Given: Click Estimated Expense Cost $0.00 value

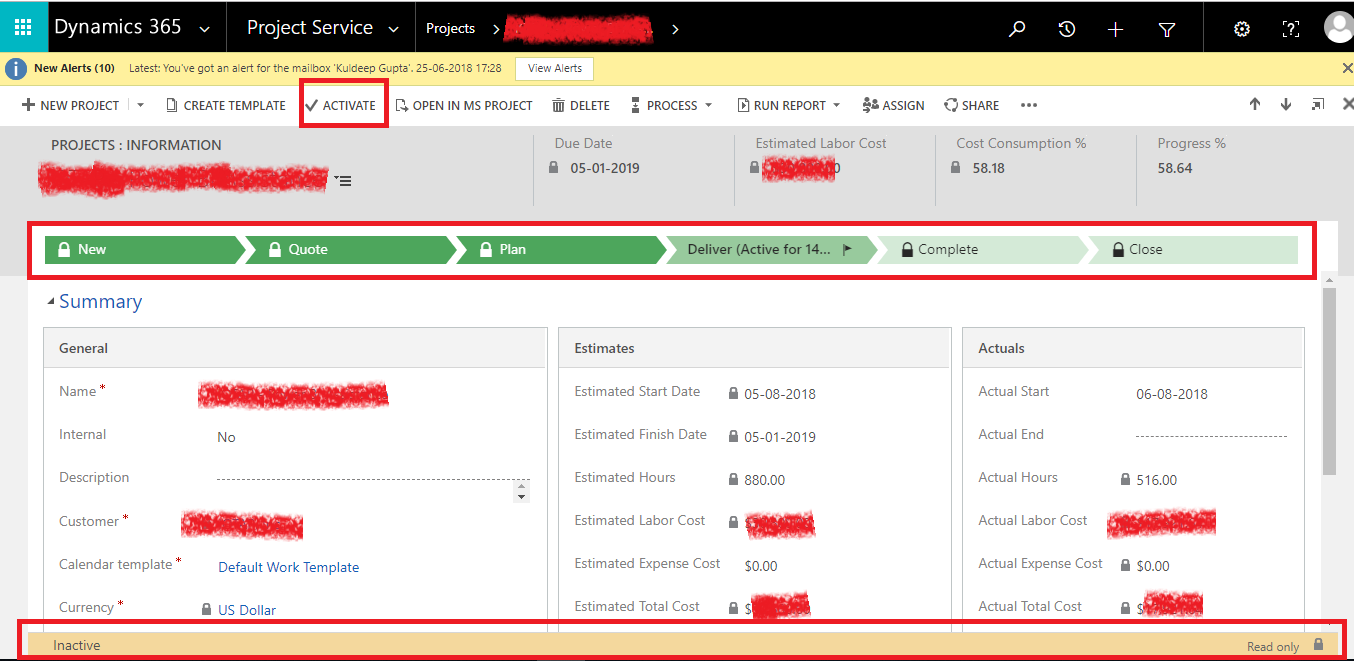Looking at the screenshot, I should 761,566.
